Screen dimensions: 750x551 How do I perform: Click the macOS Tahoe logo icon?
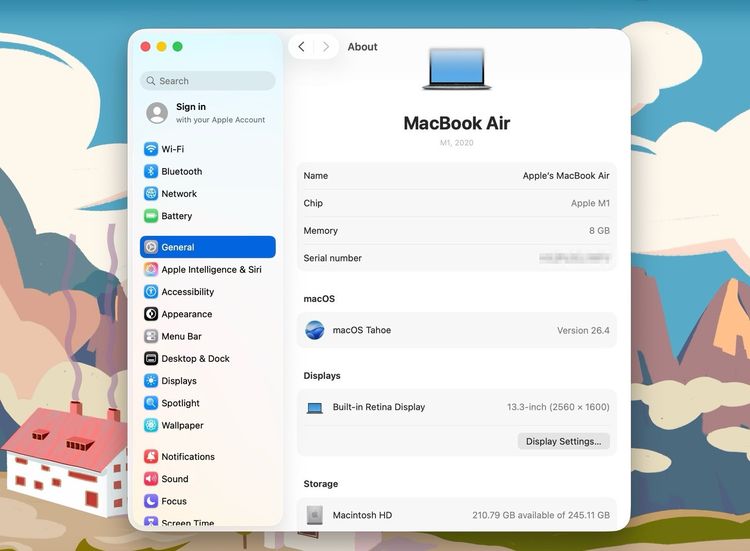coord(315,330)
